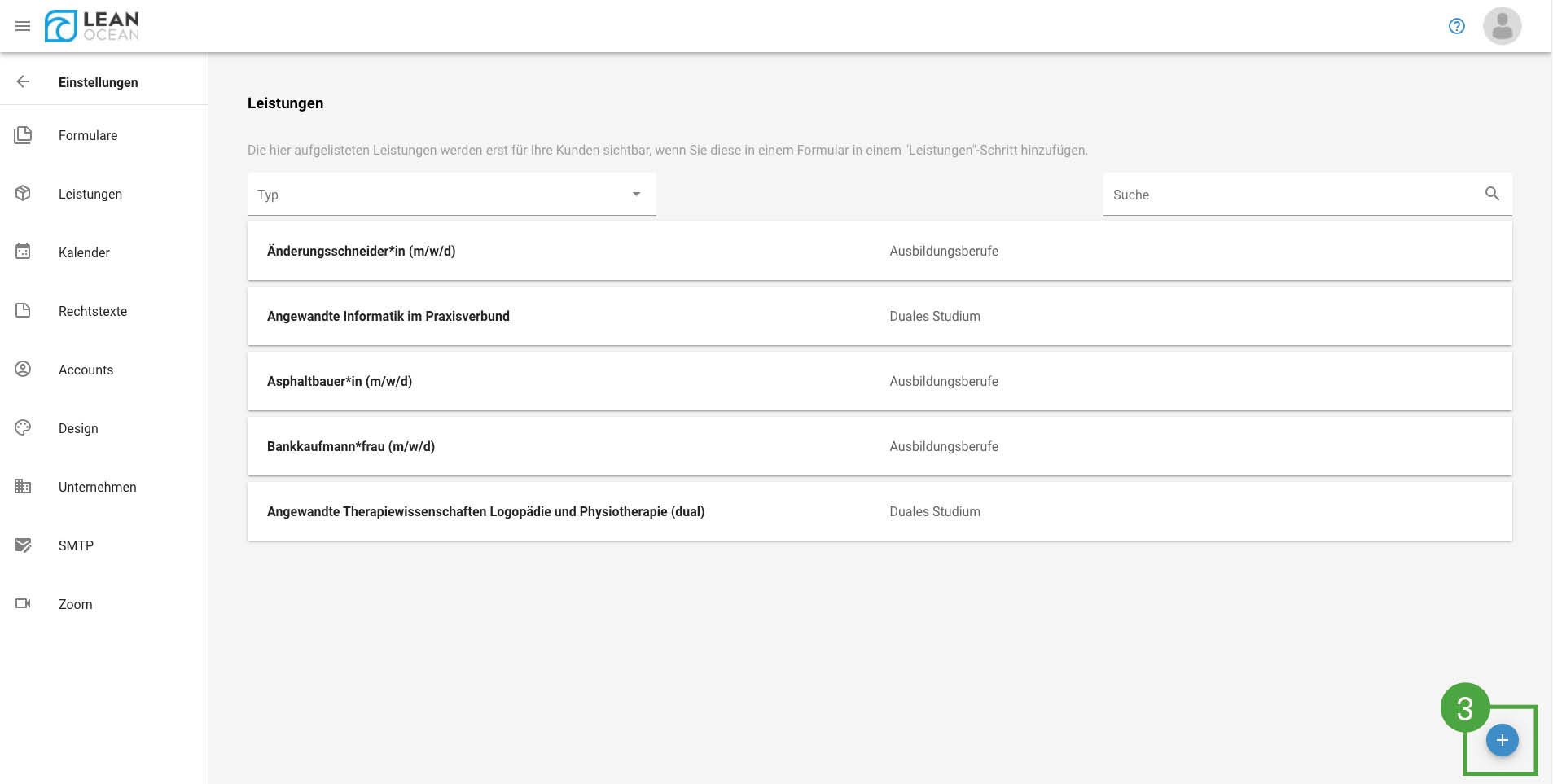
Task: Click the search magnifier icon
Action: click(1492, 194)
